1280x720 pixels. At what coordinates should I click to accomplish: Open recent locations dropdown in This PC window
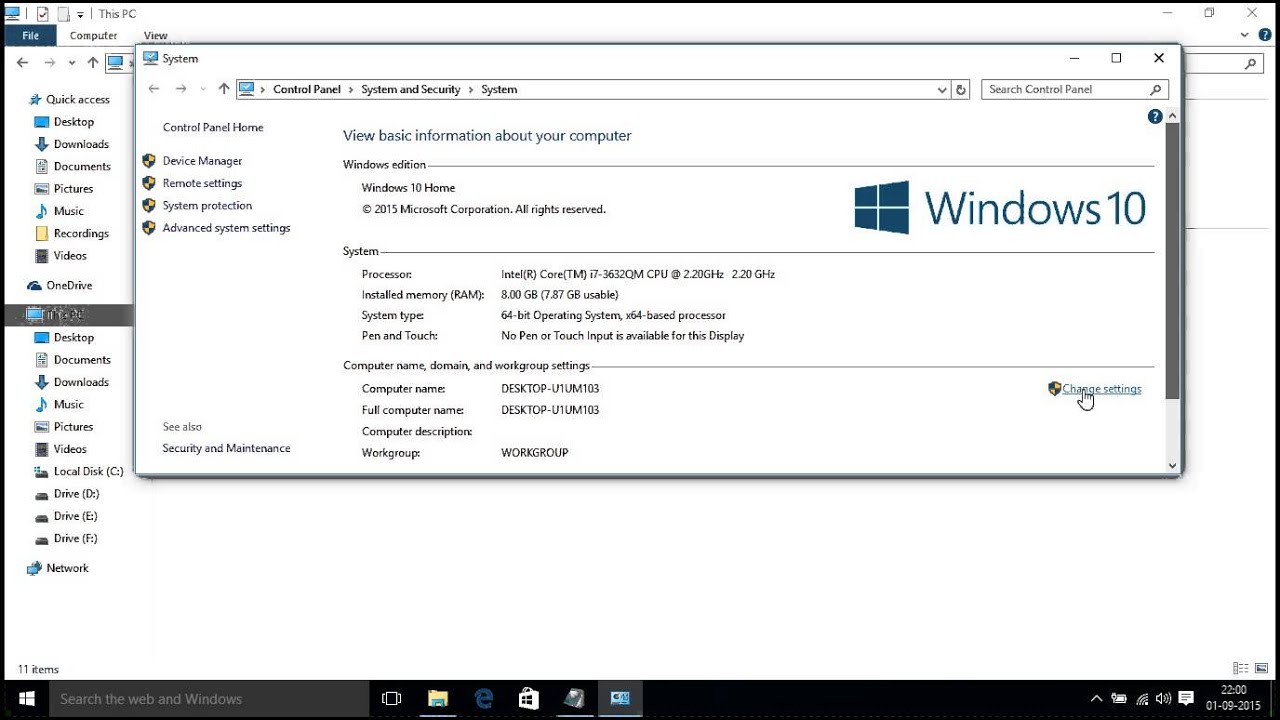pyautogui.click(x=71, y=62)
